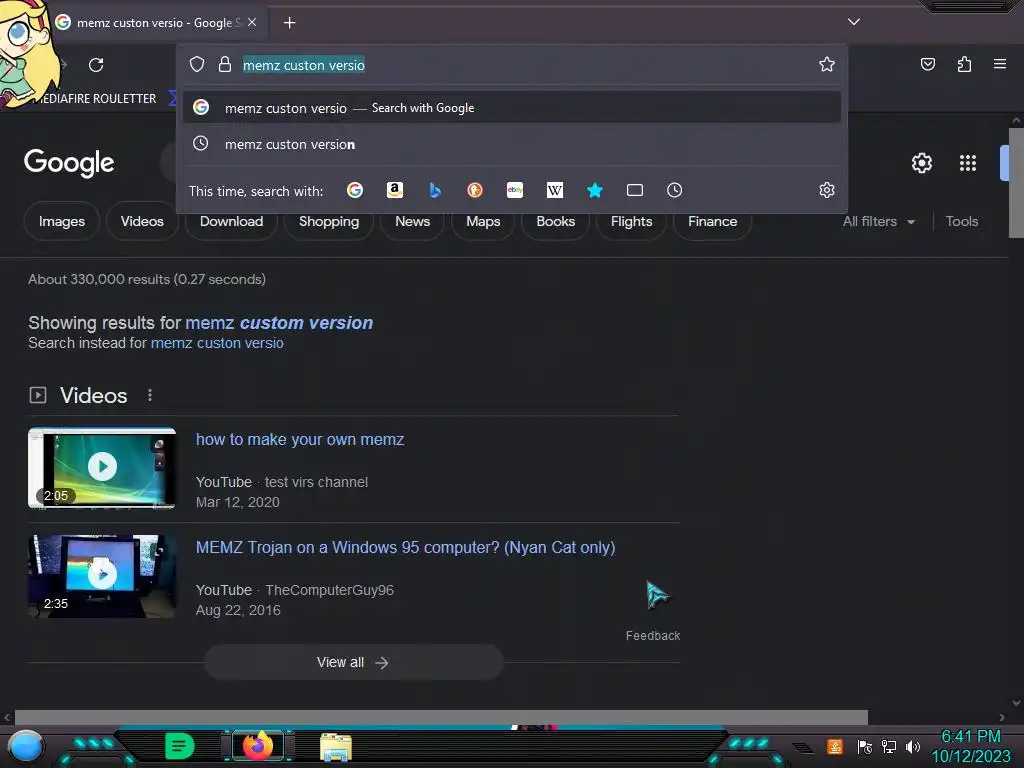
Task: Search history with the clock icon
Action: click(x=675, y=190)
